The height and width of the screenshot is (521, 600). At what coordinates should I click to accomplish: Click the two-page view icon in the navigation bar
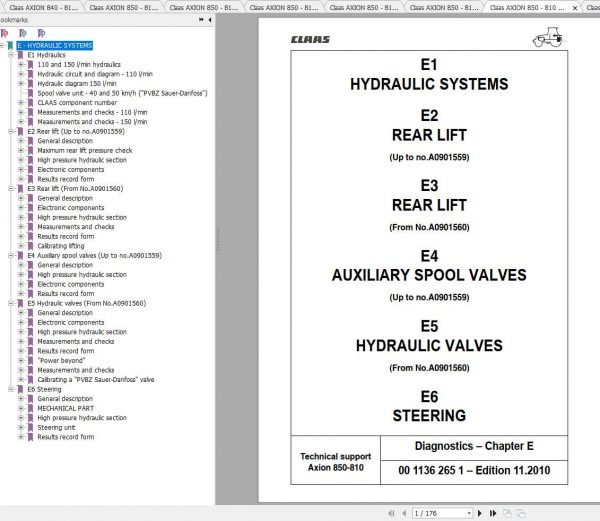point(521,513)
